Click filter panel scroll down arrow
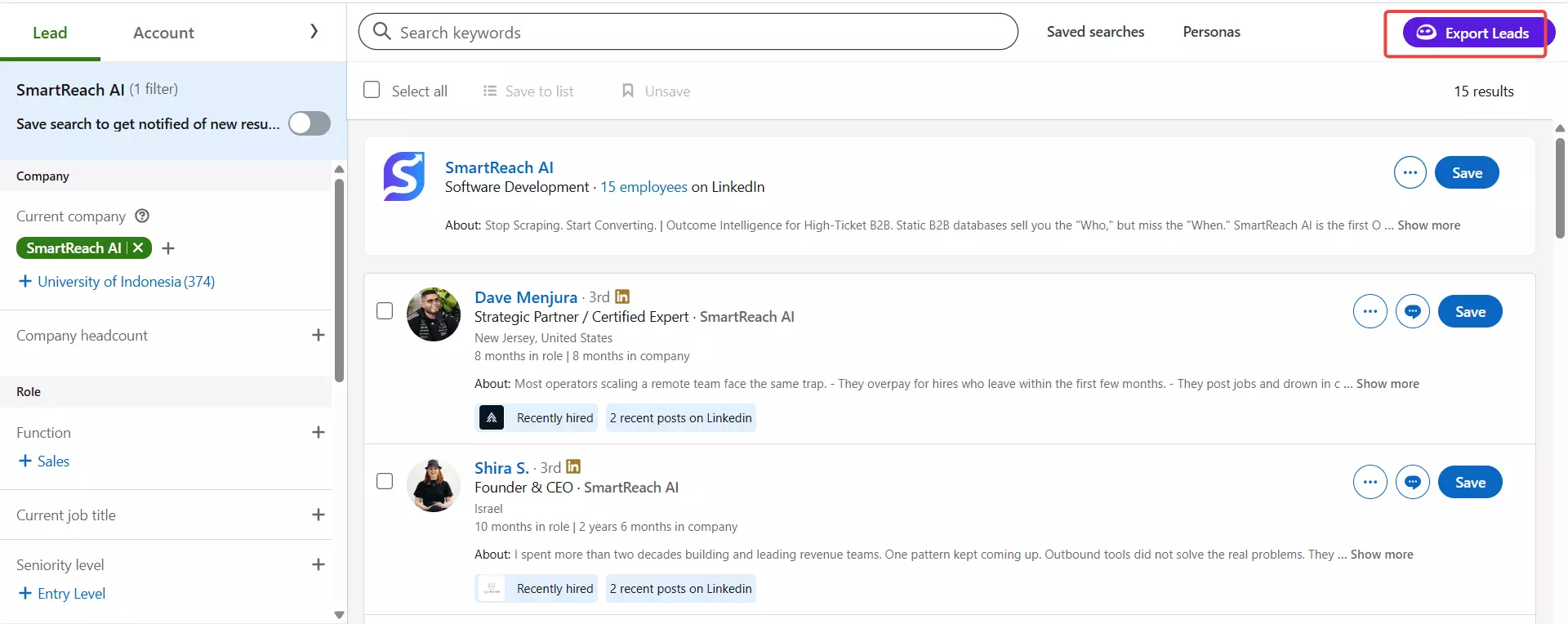The width and height of the screenshot is (1568, 624). 339,614
